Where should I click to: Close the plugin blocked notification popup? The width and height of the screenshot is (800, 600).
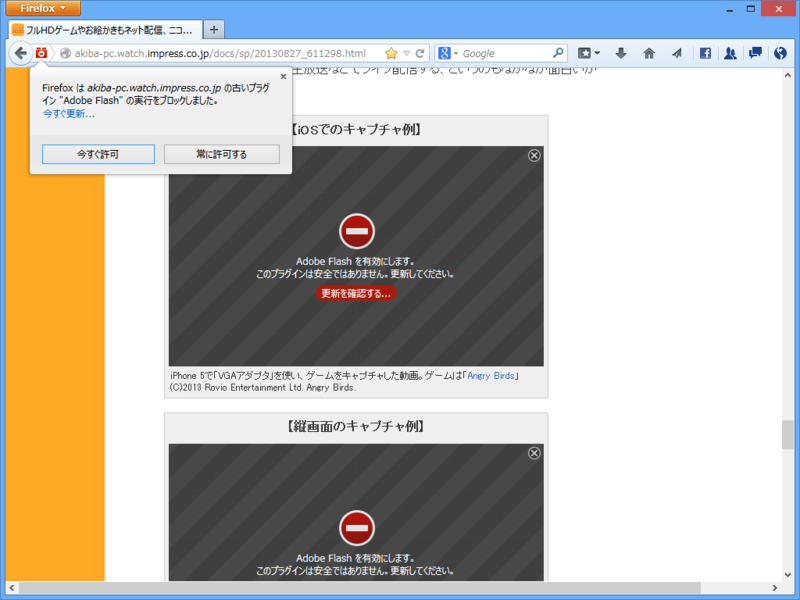click(284, 77)
